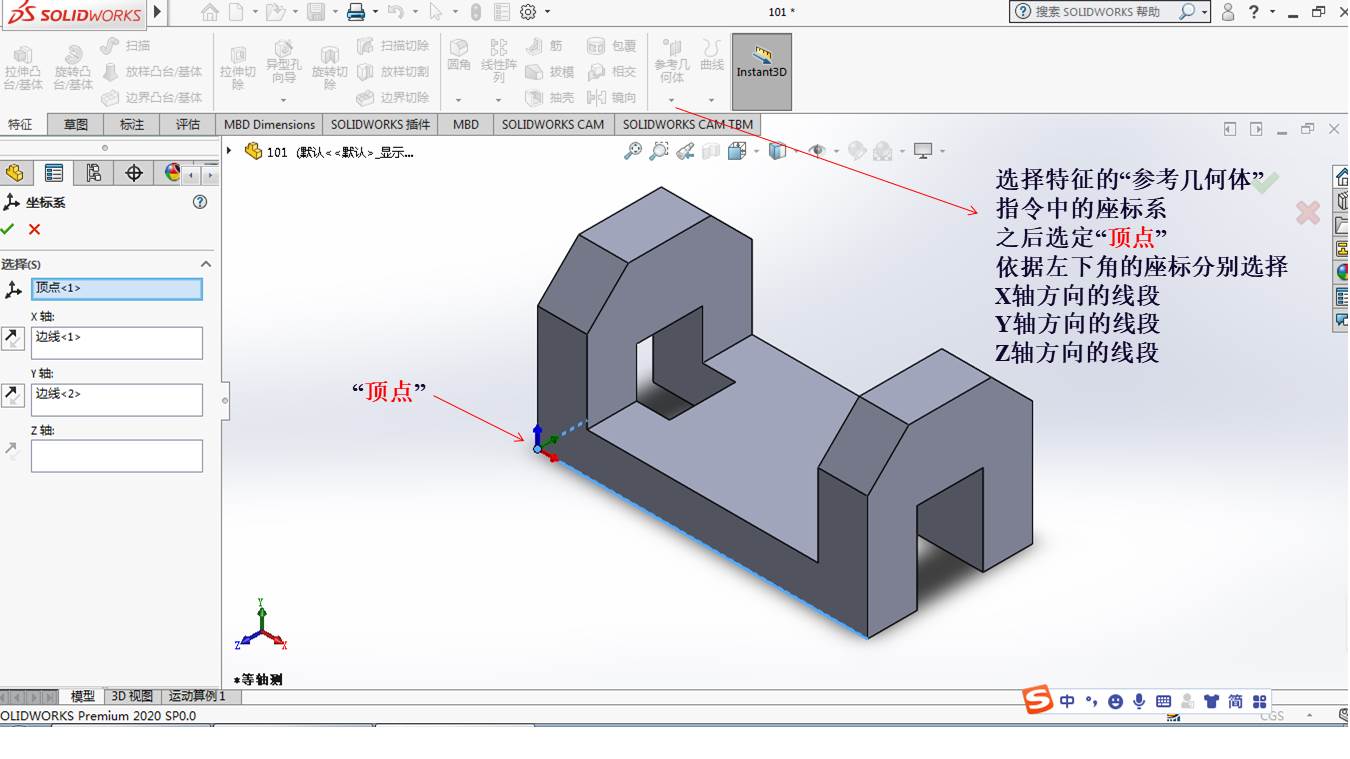
Task: Create a new document with New icon
Action: [x=236, y=12]
